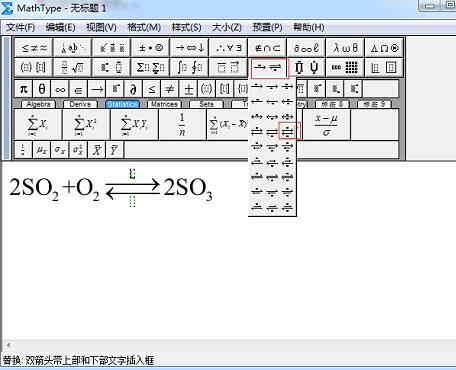Screen dimensions: 456x370
Task: Open the fence templates palette
Action: [x=34, y=68]
